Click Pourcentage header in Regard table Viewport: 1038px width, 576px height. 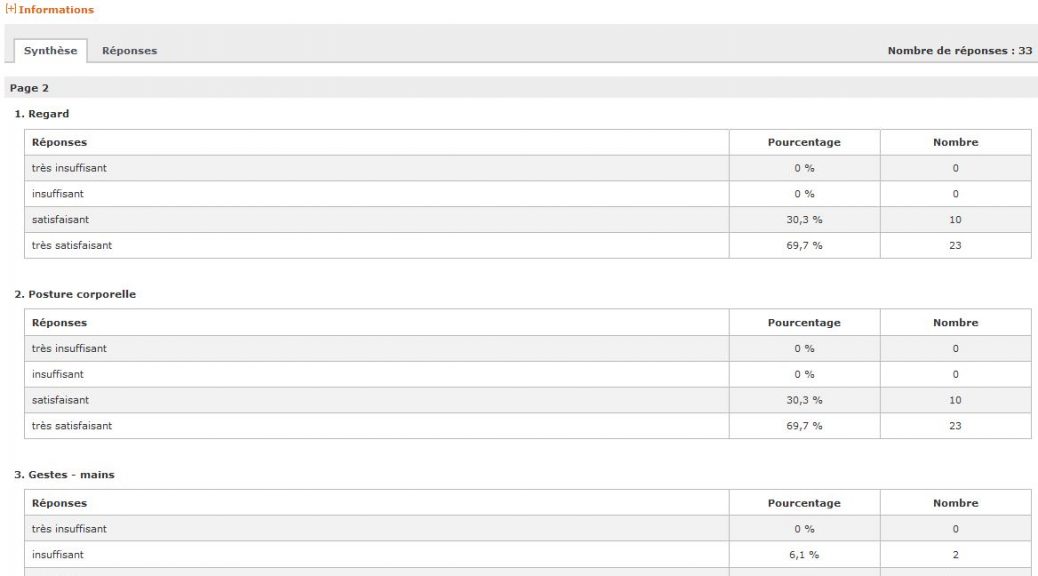tap(804, 142)
